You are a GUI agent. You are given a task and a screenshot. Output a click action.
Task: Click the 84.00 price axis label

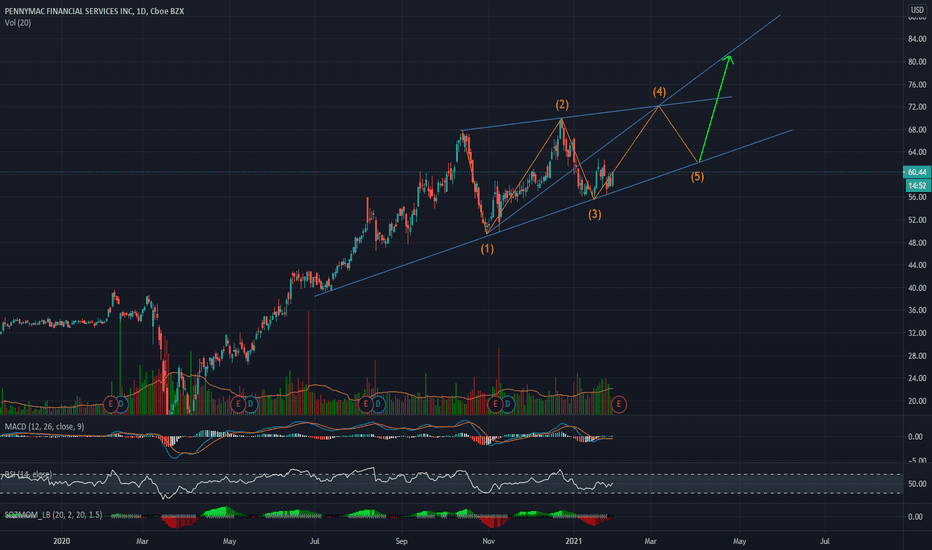(917, 39)
